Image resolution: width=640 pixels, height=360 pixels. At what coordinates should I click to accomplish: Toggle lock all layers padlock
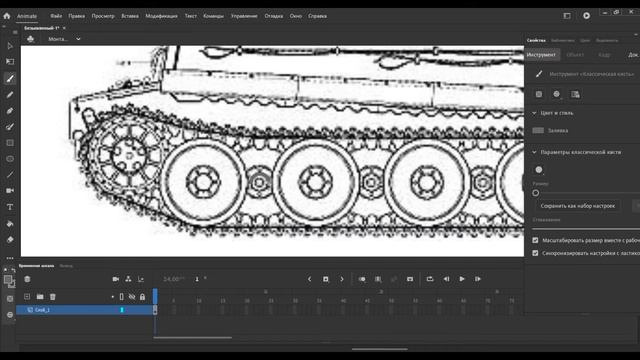(142, 297)
